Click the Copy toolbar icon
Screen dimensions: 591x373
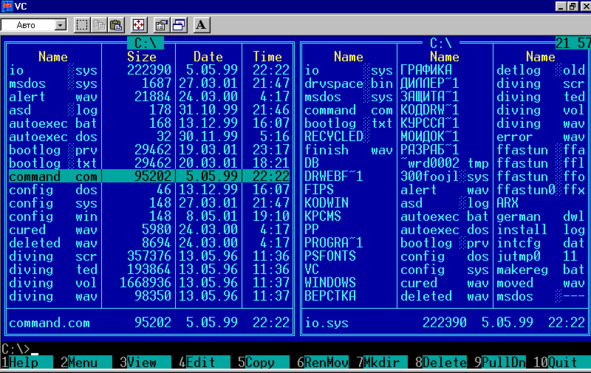pos(100,25)
